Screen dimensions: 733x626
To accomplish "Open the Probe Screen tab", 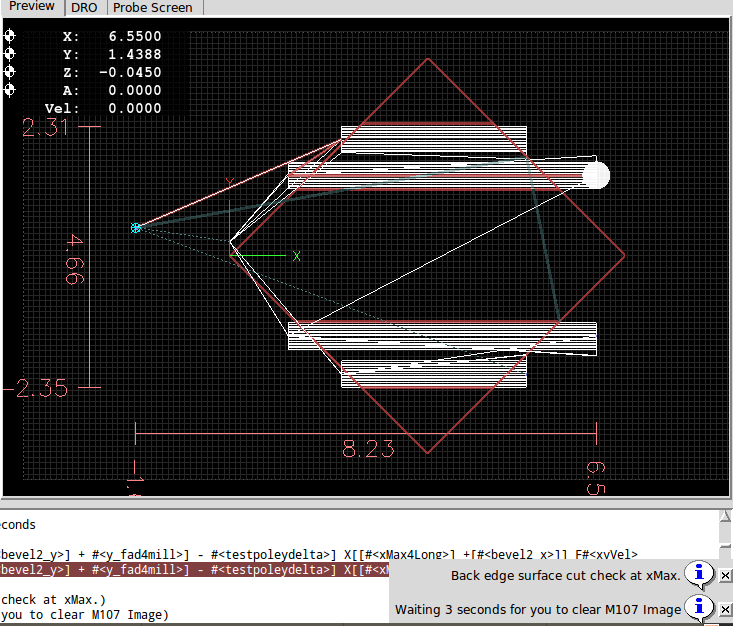I will (x=152, y=7).
